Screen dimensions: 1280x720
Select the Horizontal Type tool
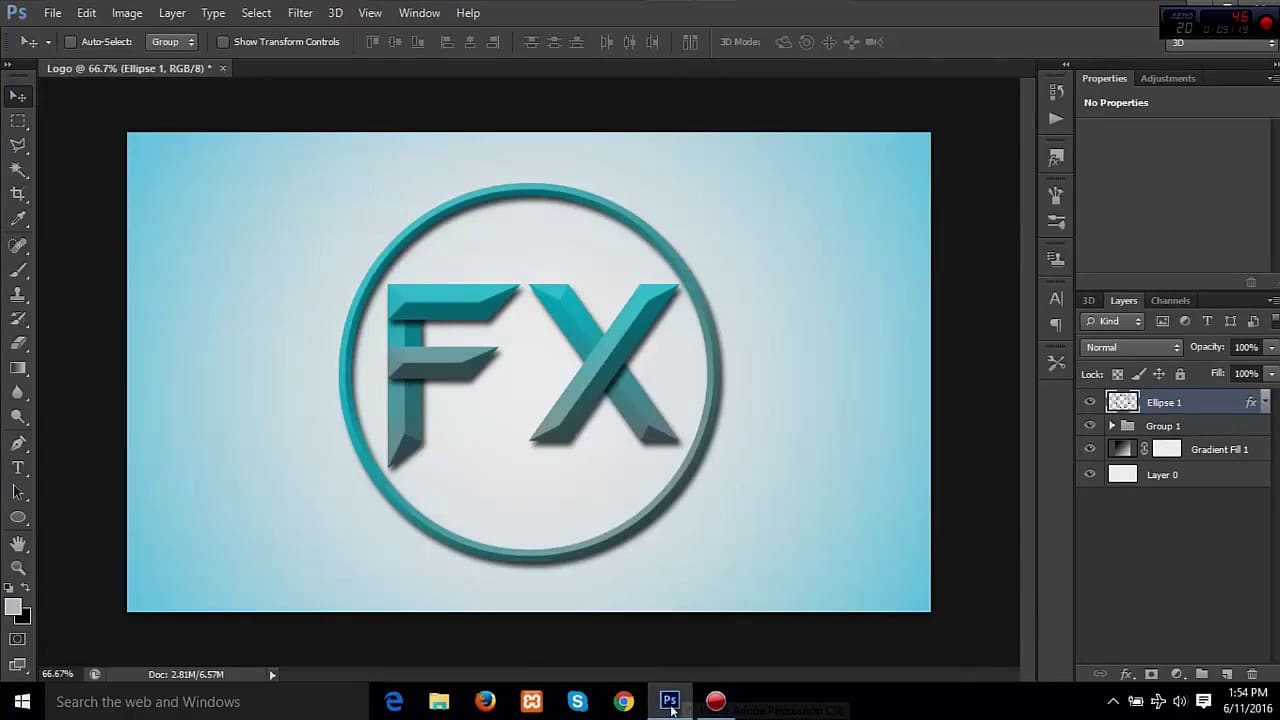18,467
